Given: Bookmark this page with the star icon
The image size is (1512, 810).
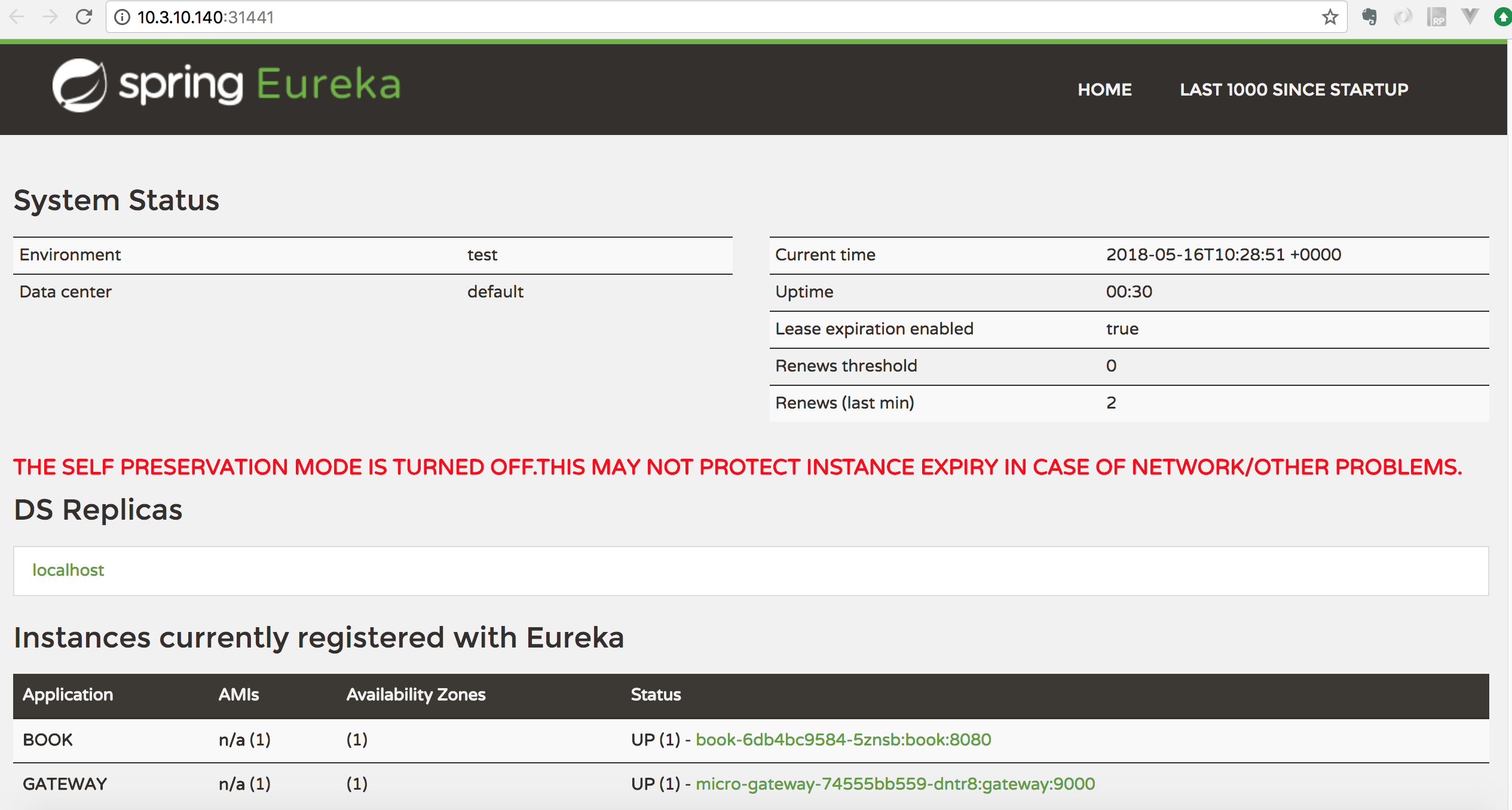Looking at the screenshot, I should tap(1330, 17).
